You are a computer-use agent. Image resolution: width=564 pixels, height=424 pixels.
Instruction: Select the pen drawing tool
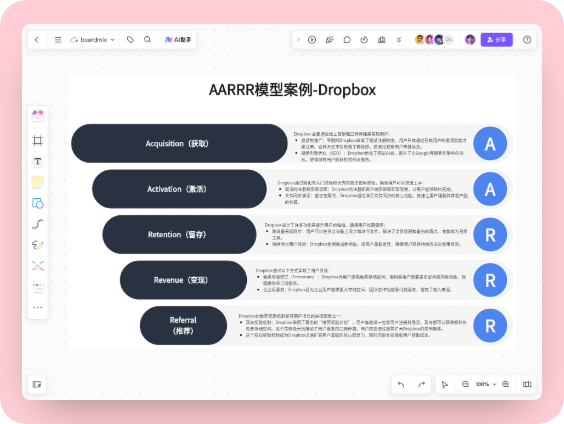pyautogui.click(x=38, y=245)
